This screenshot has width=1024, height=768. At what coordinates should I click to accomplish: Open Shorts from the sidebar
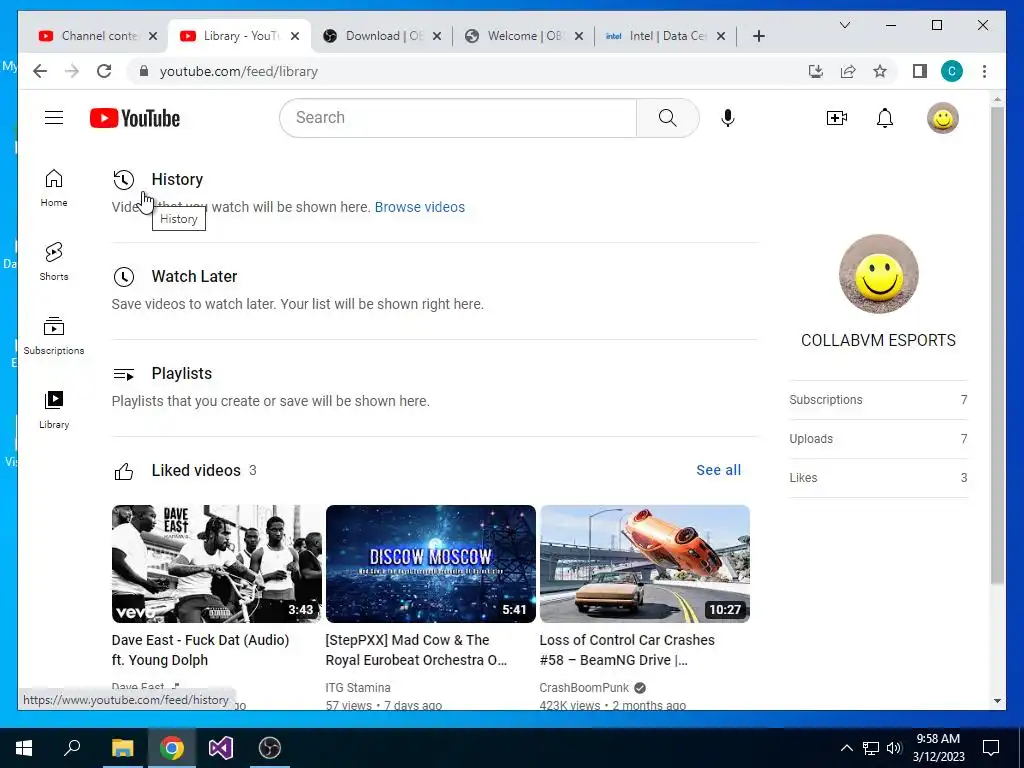click(54, 262)
